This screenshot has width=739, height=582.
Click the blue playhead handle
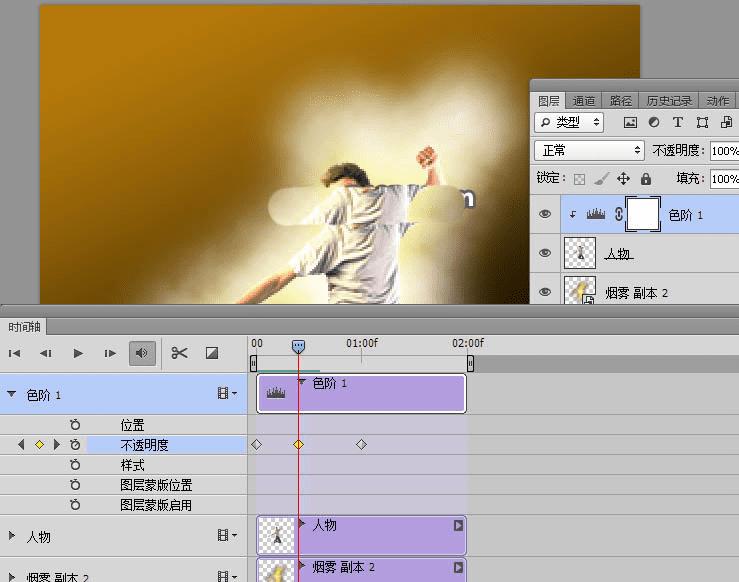pos(298,347)
